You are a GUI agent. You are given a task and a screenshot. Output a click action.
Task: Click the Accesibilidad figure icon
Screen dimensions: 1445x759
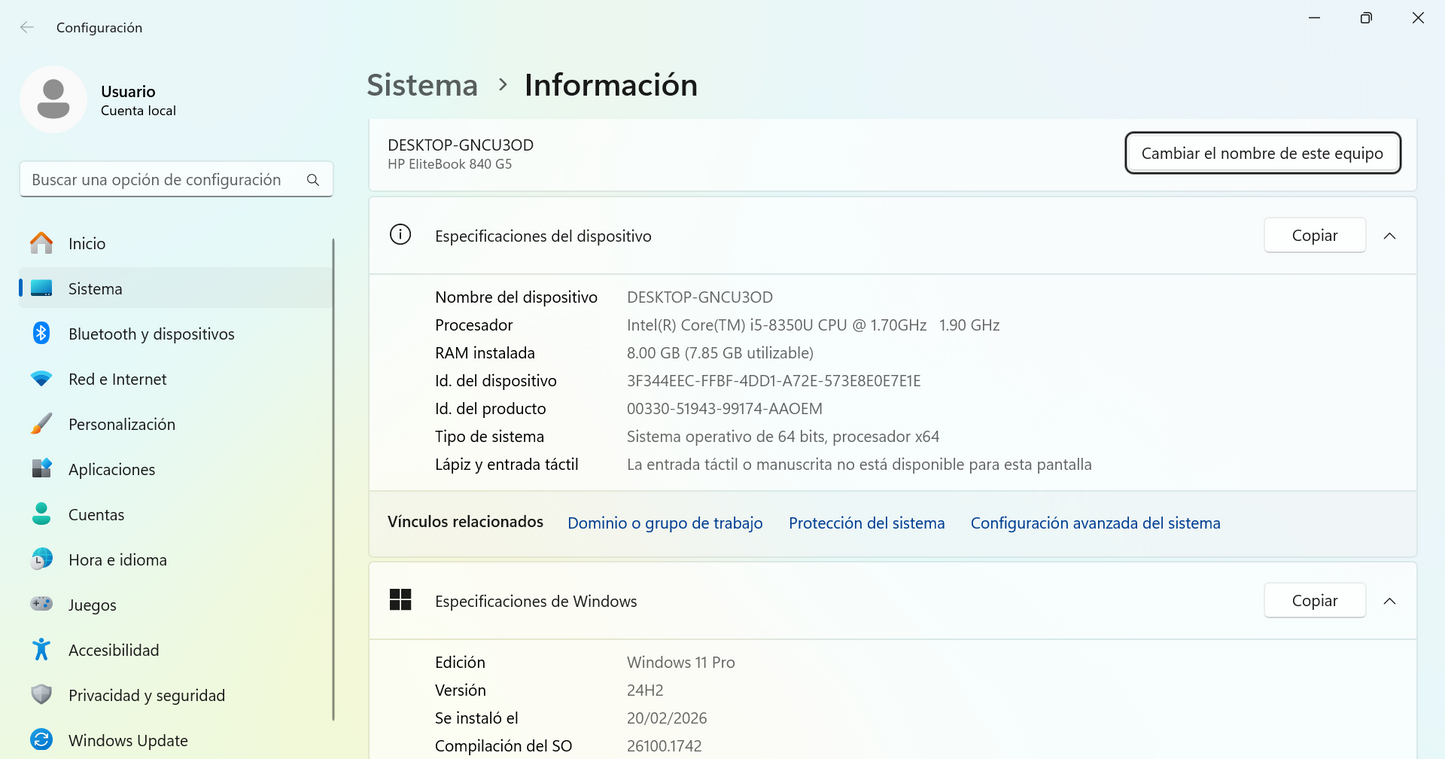pos(41,649)
